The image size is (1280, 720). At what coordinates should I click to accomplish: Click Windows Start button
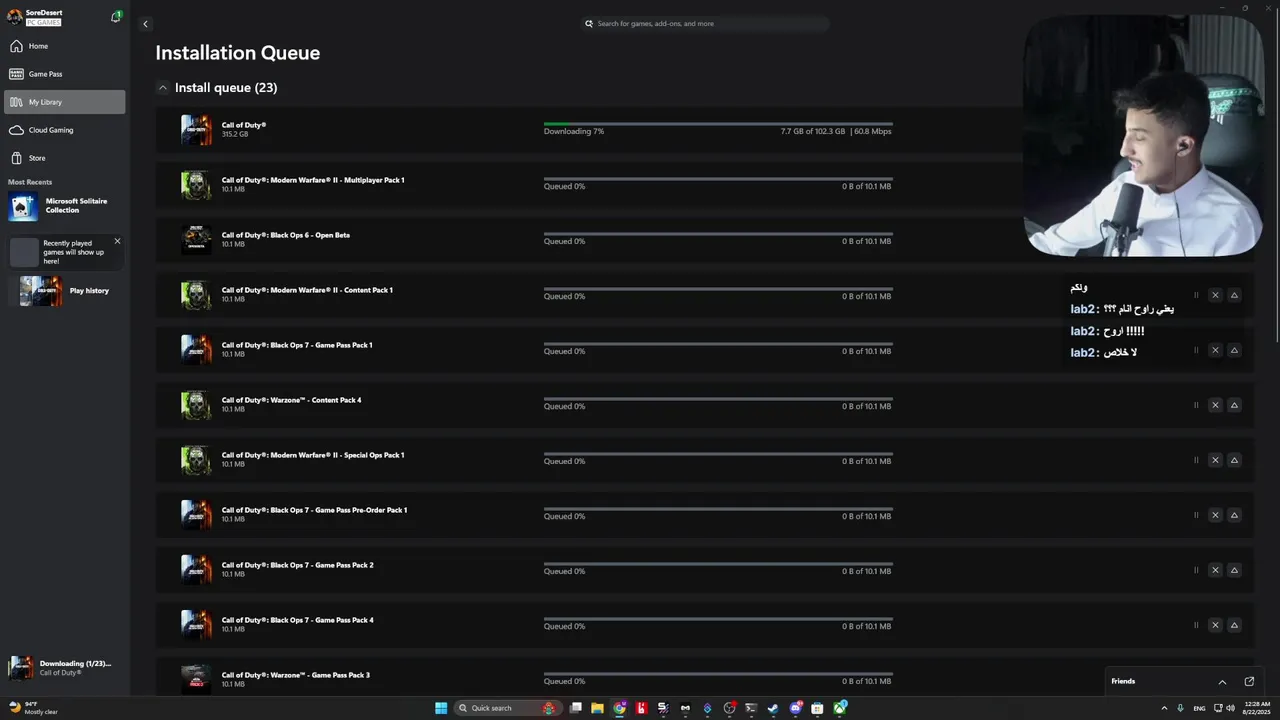tap(441, 708)
